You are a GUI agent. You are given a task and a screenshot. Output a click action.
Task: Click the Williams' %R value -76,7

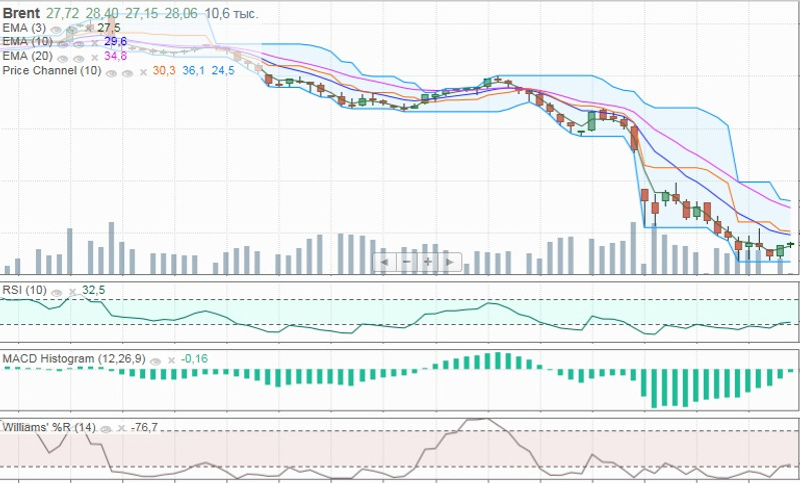pyautogui.click(x=144, y=427)
